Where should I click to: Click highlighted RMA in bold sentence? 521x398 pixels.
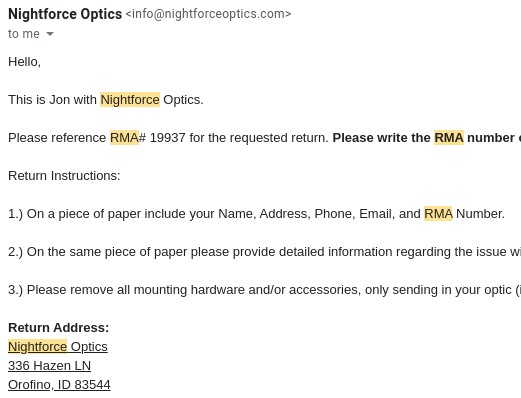click(449, 138)
